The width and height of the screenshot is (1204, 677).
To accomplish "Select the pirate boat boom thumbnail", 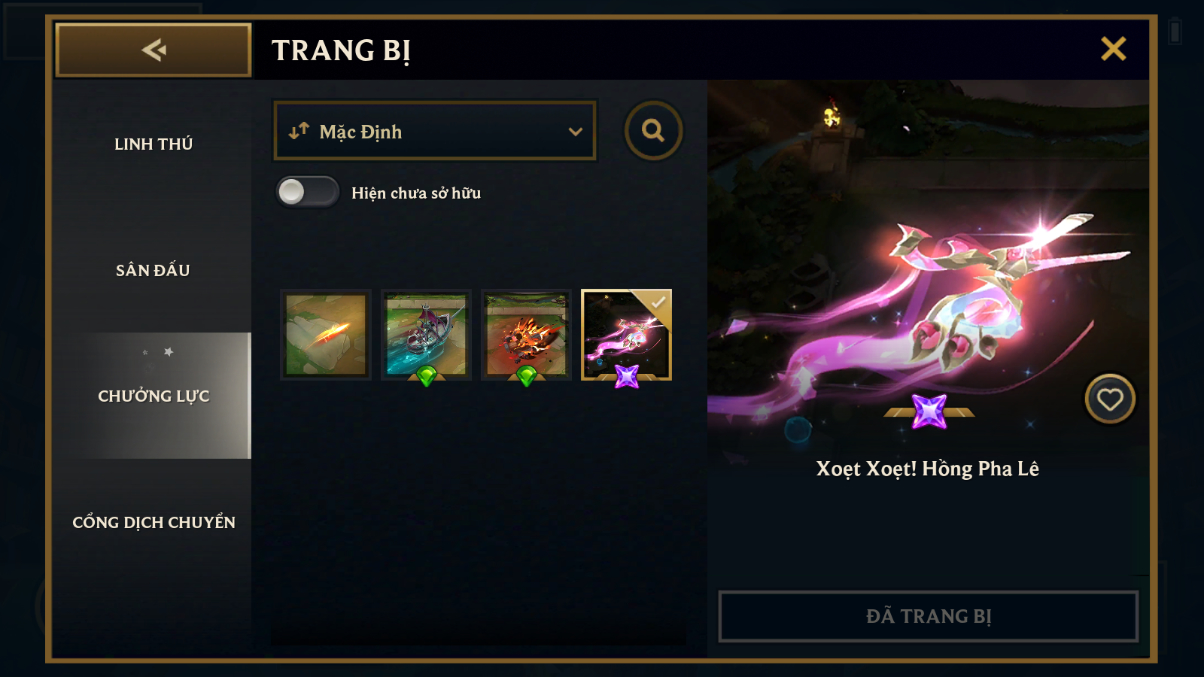I will [x=427, y=335].
